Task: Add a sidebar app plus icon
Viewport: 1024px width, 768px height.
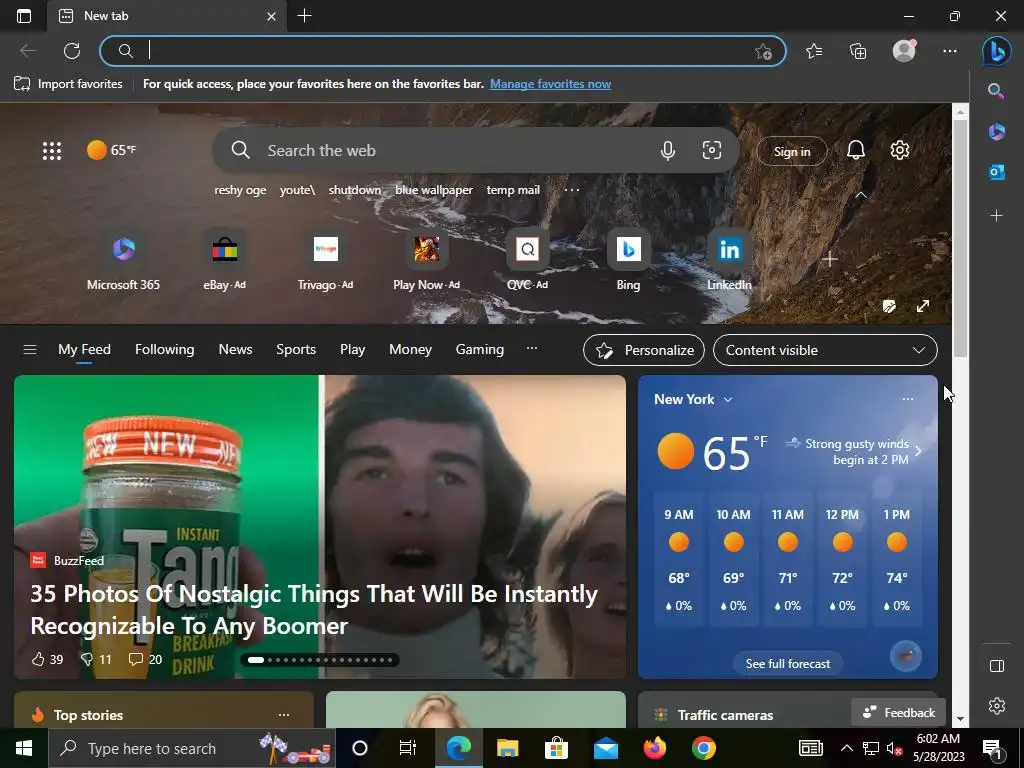Action: click(996, 216)
